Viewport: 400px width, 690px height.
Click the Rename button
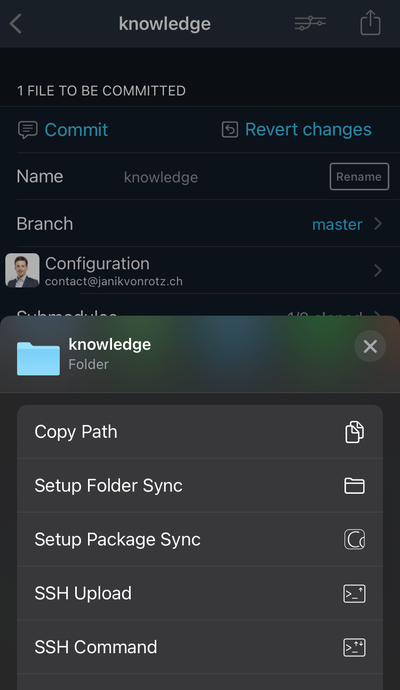(x=359, y=176)
